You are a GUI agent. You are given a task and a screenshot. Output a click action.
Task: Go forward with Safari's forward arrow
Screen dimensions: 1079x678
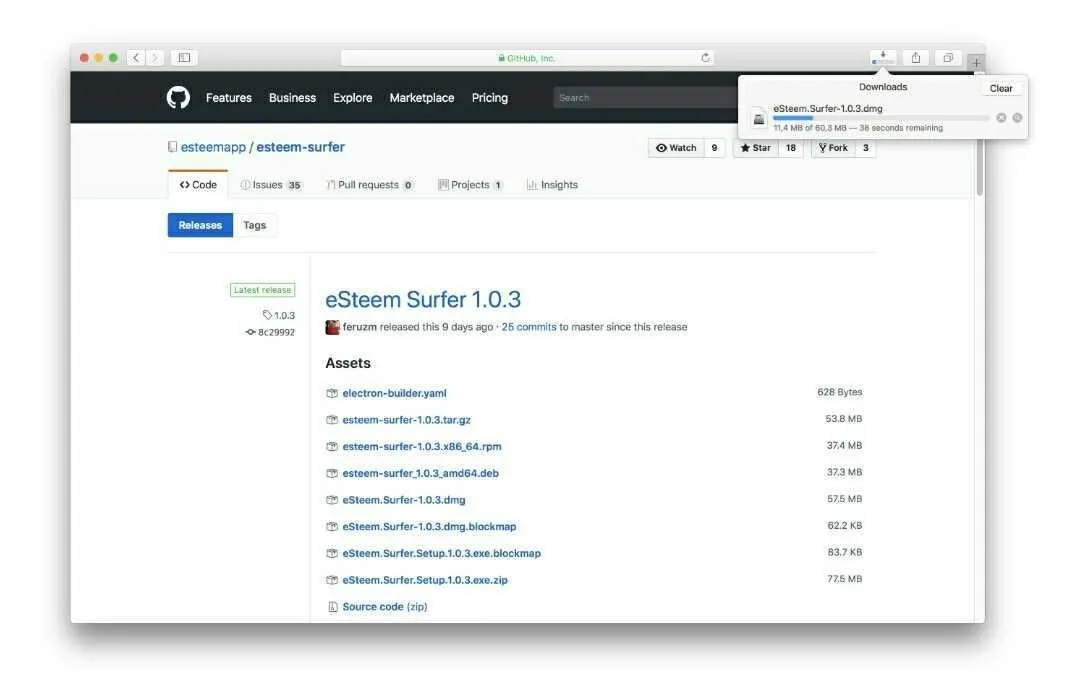155,58
